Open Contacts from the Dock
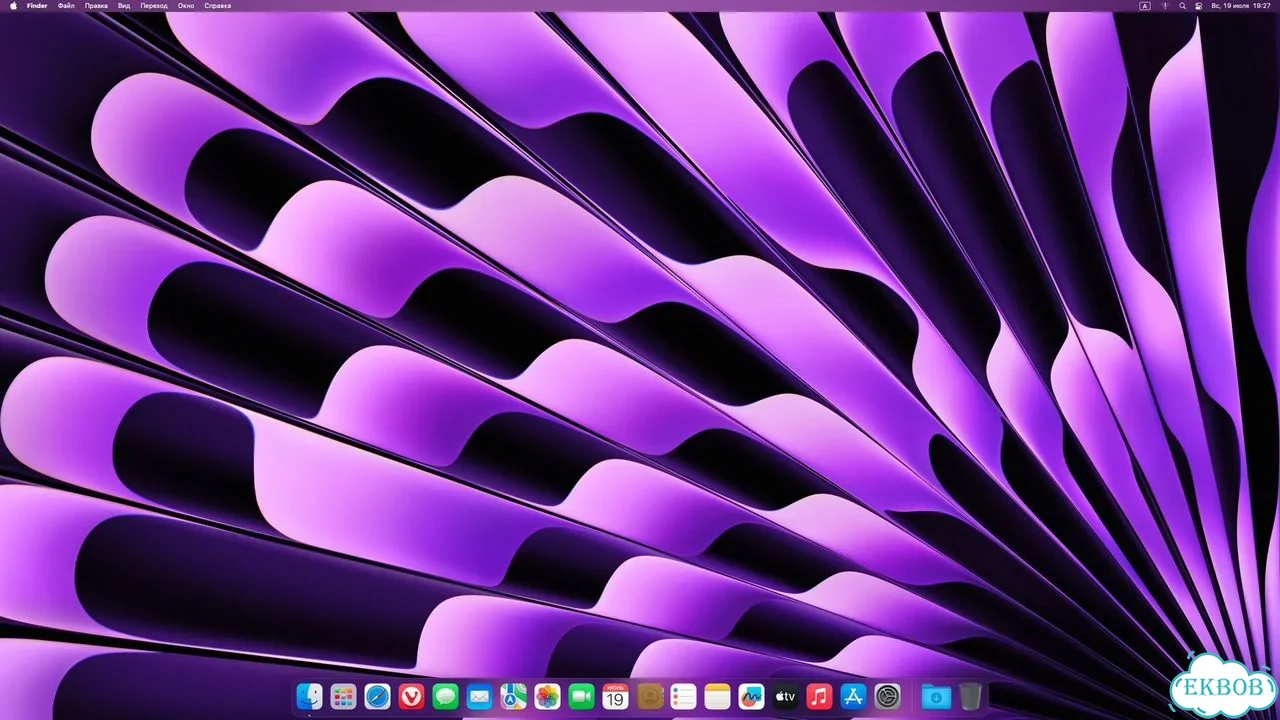This screenshot has height=720, width=1280. (x=650, y=696)
